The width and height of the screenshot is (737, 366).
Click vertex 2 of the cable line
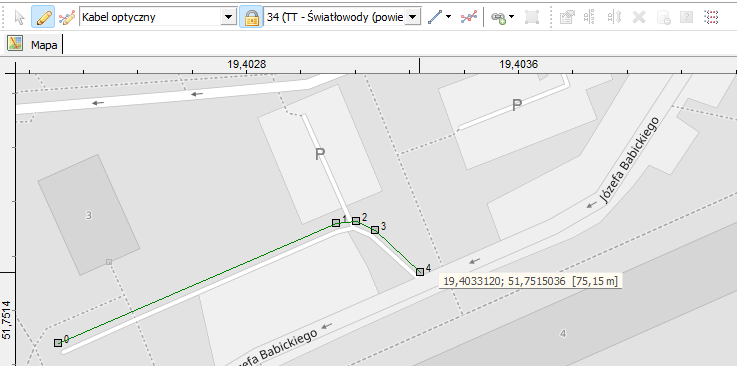tap(356, 220)
